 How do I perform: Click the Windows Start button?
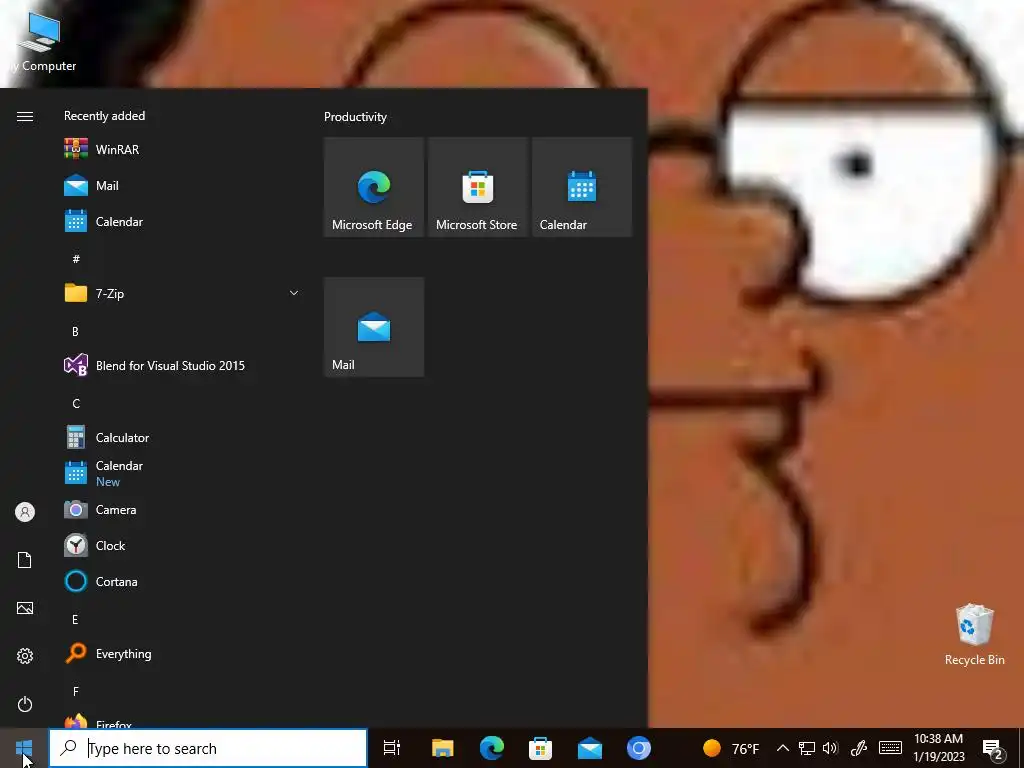tap(24, 748)
